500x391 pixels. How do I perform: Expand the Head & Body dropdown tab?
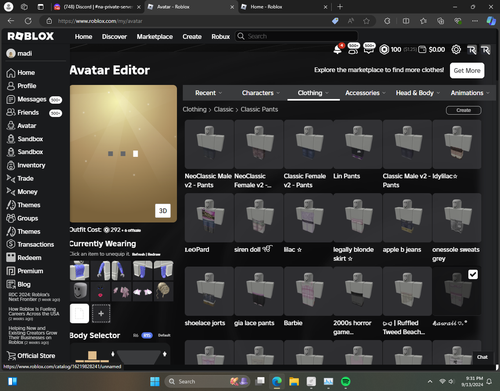pos(418,93)
